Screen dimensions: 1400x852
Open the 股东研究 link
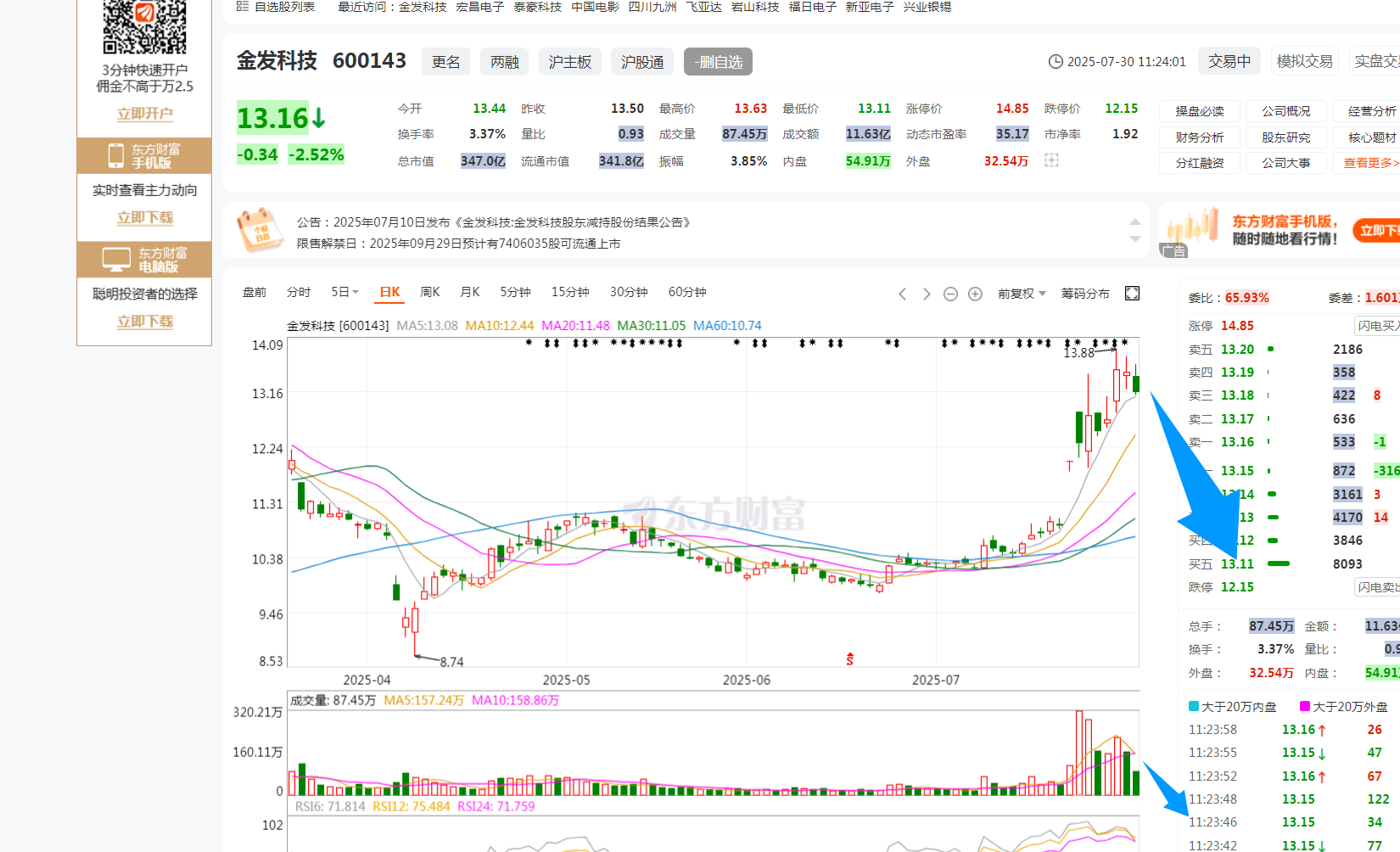coord(1285,137)
